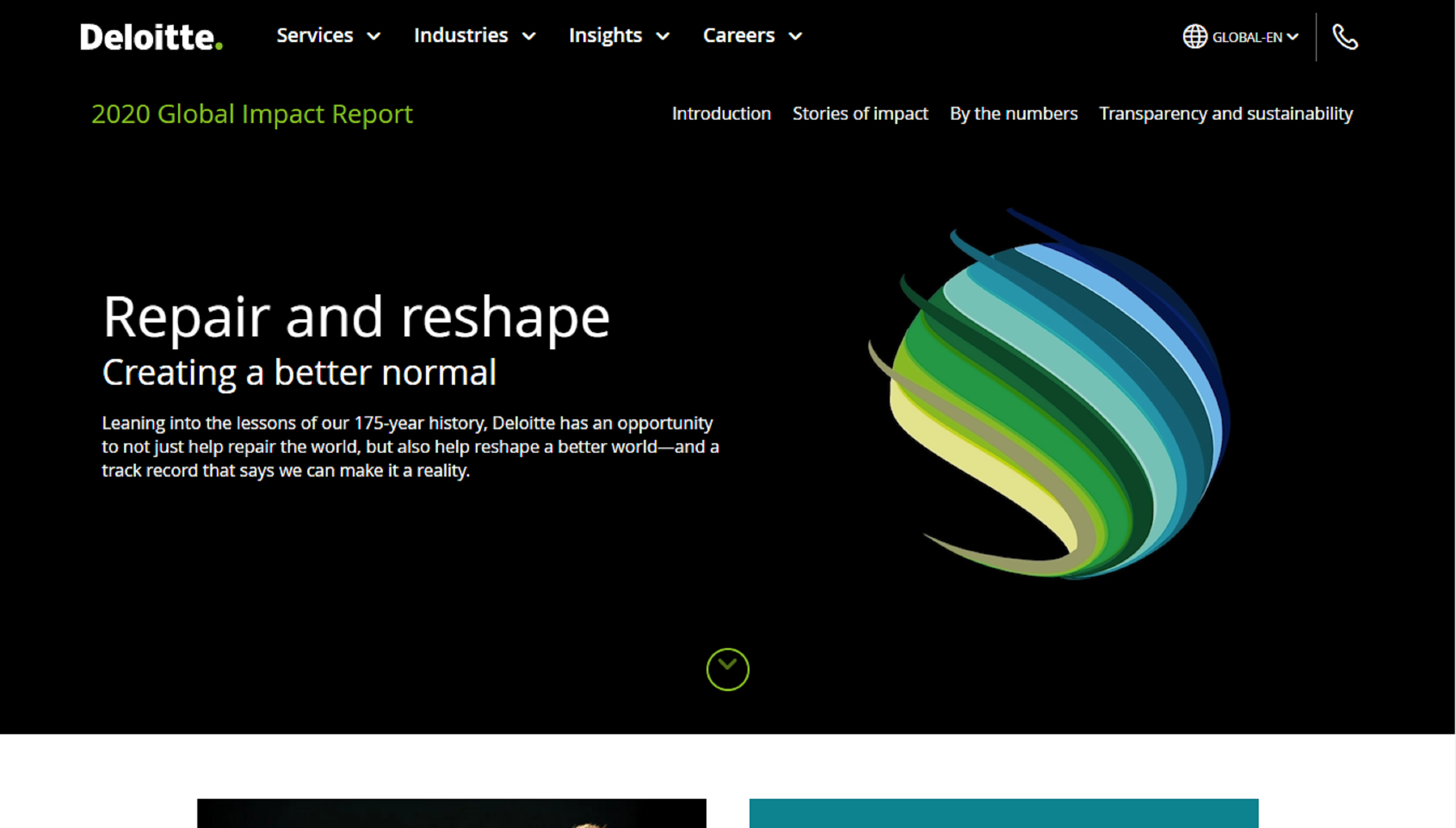1456x828 pixels.
Task: Expand the Insights chevron
Action: click(662, 36)
